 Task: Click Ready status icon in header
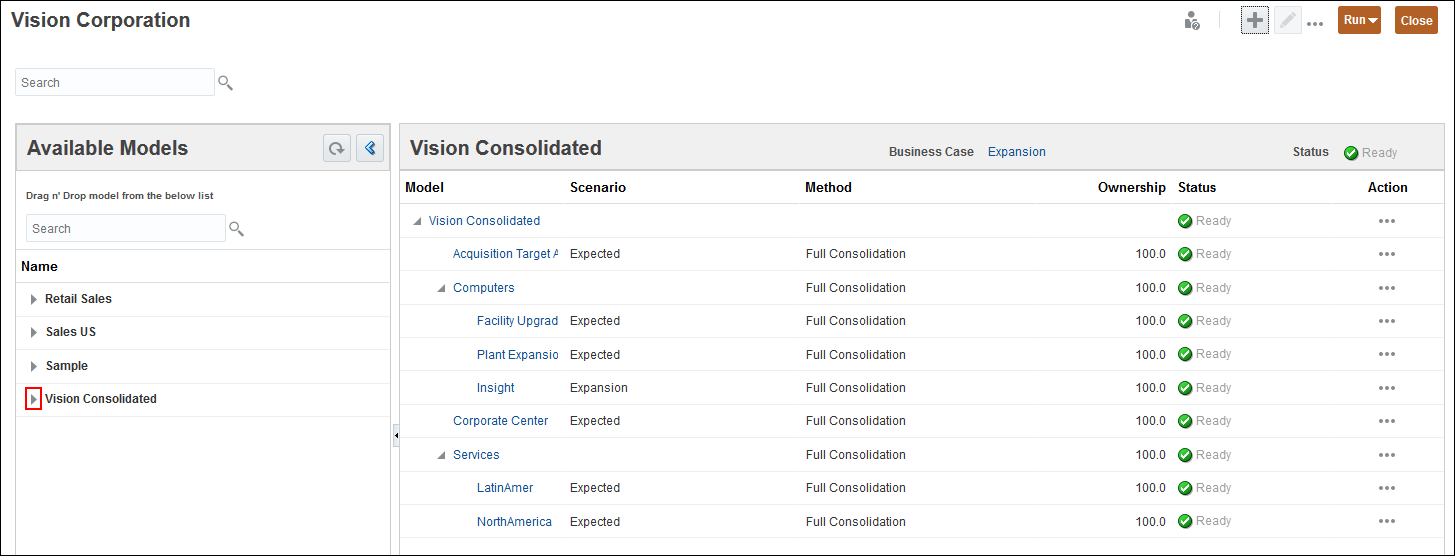[1351, 153]
